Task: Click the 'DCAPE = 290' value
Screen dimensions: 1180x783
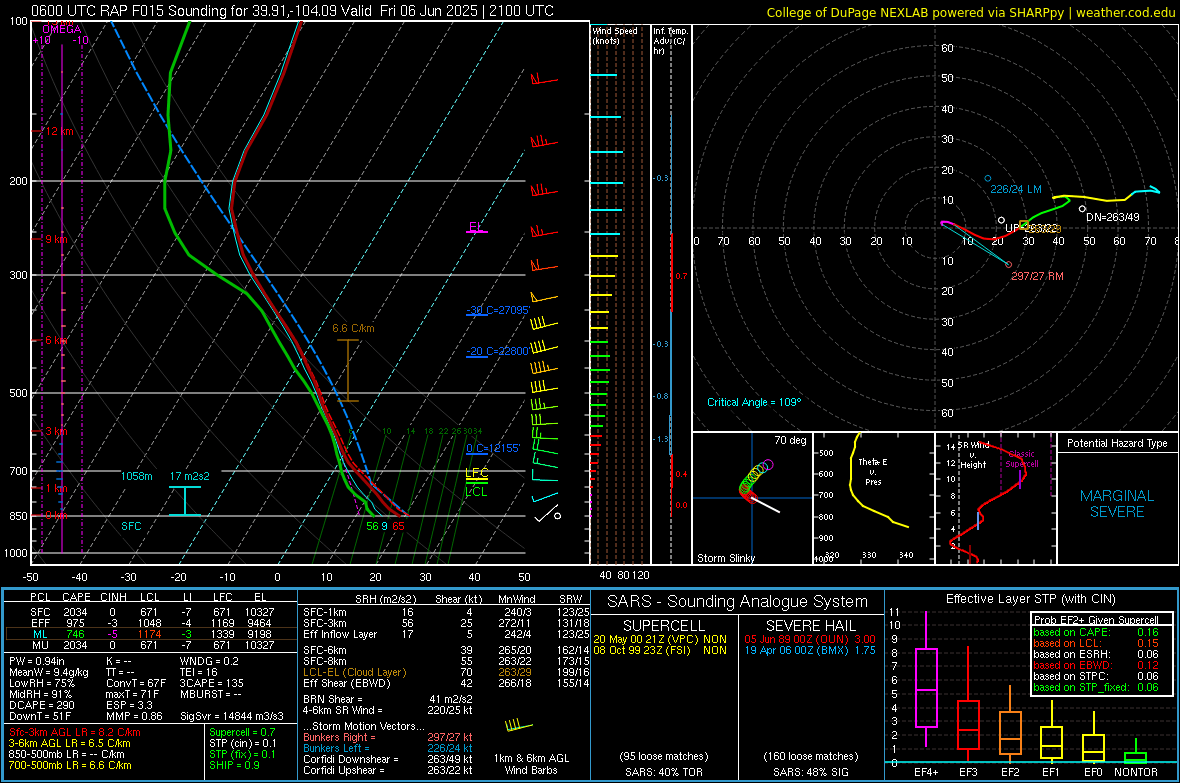Action: tap(41, 705)
